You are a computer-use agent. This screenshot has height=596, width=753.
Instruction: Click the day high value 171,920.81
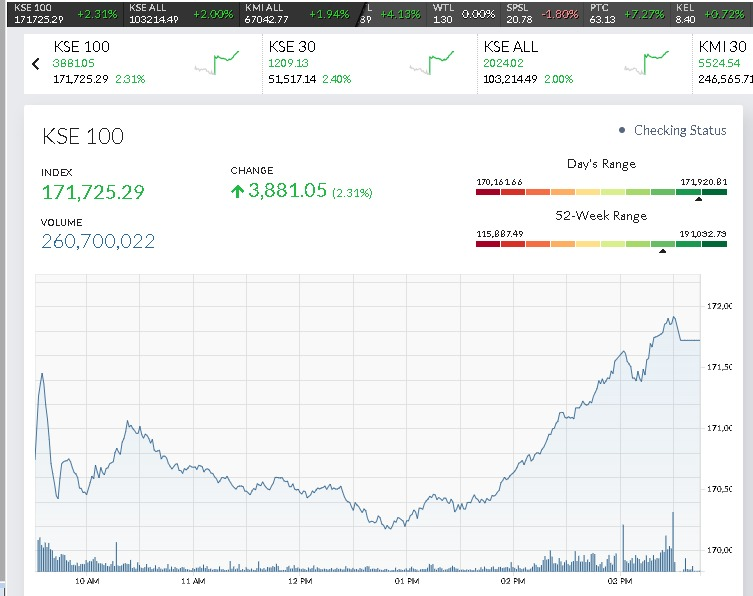pos(704,182)
